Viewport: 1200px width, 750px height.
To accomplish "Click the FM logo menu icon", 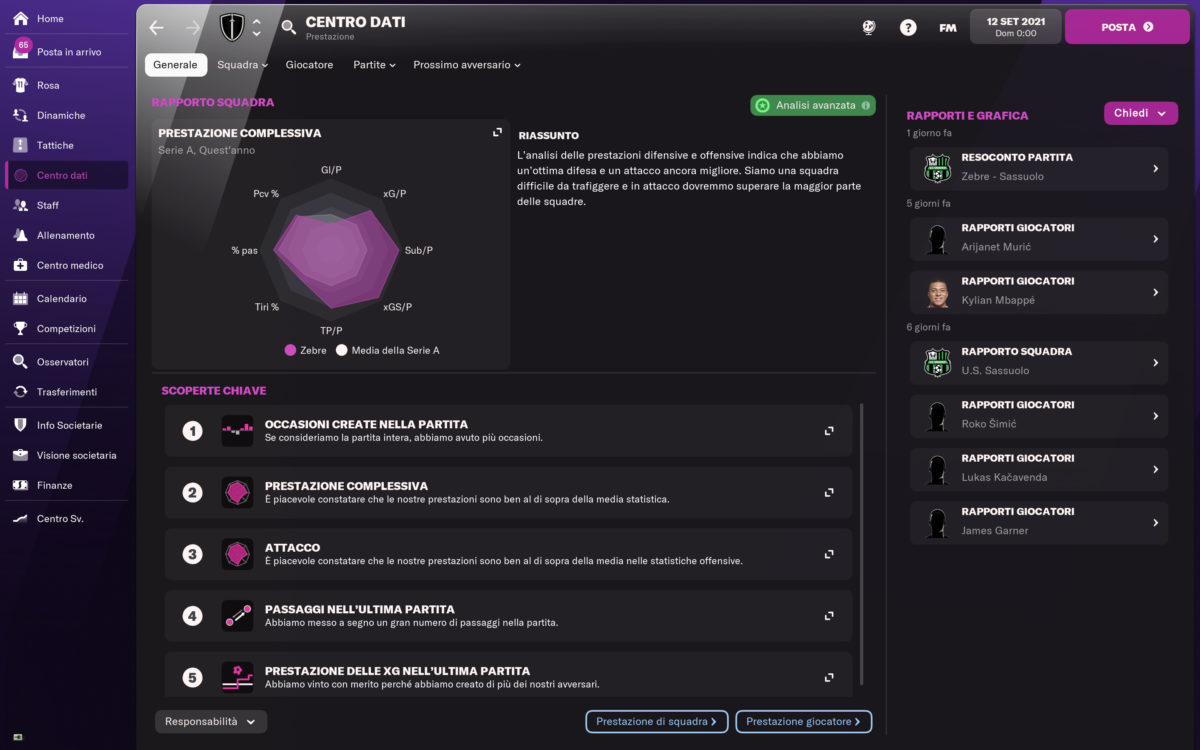I will 947,27.
